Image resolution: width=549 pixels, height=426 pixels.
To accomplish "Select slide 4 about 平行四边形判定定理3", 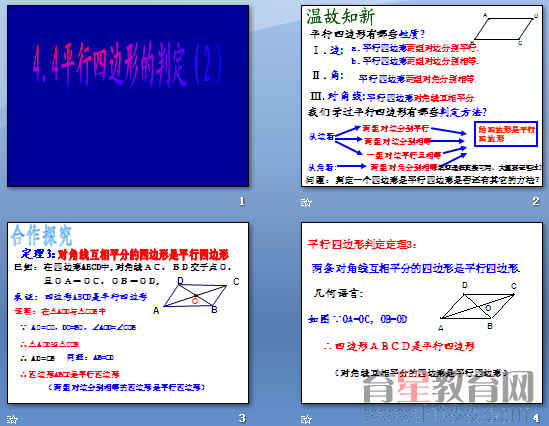I will coord(422,313).
